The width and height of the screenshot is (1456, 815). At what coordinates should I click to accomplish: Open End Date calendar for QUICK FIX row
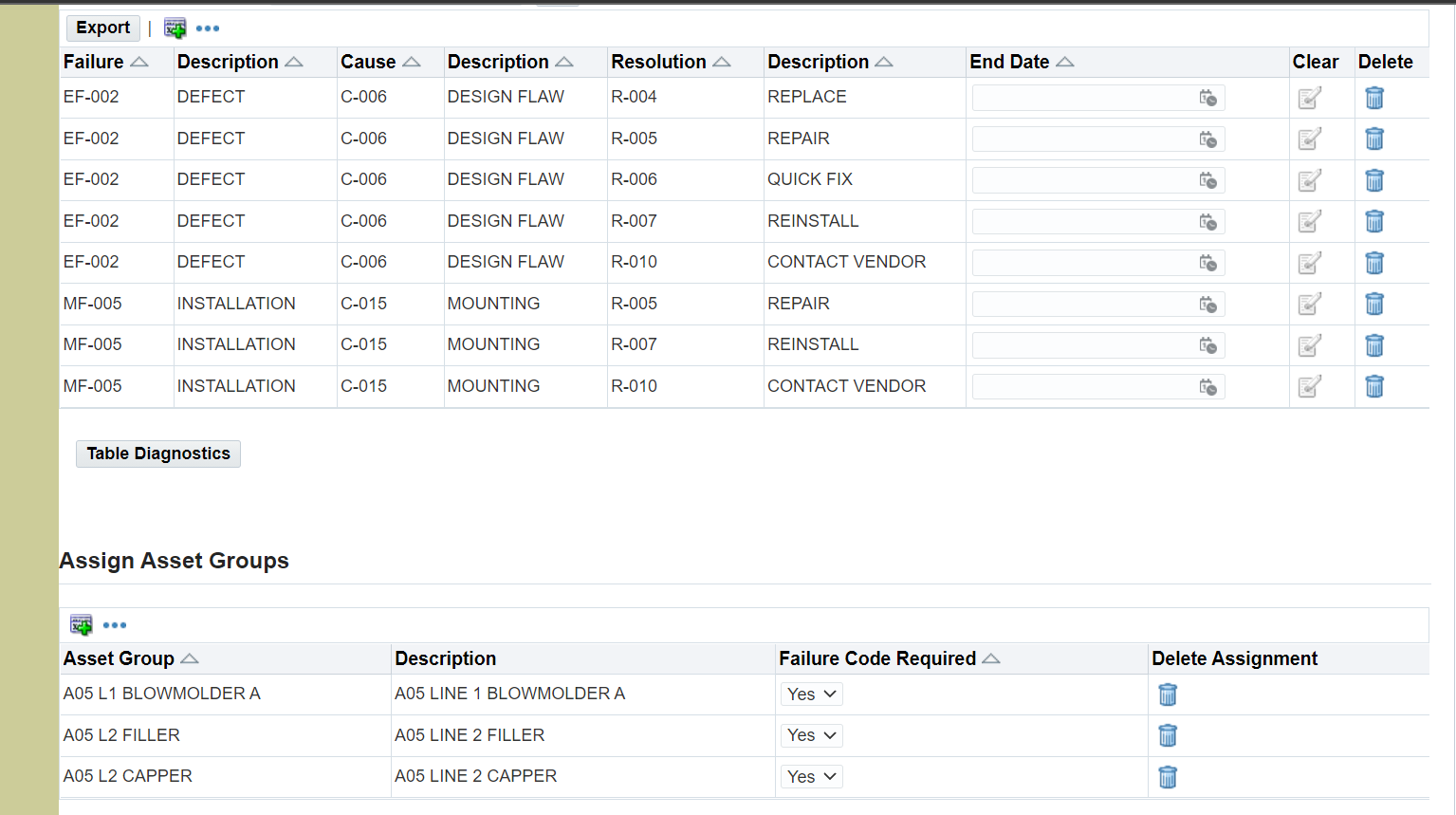pyautogui.click(x=1208, y=180)
